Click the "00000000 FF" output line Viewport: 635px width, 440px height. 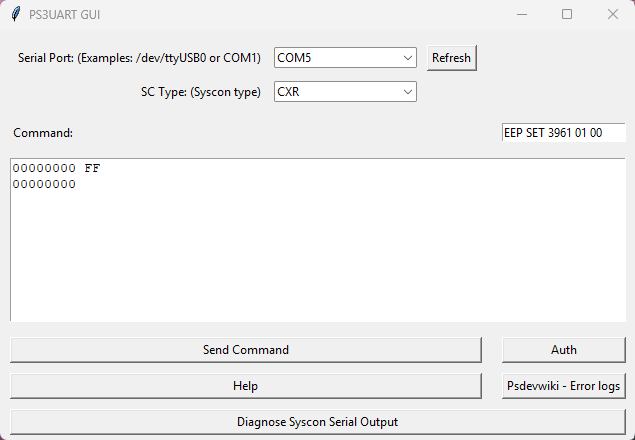coord(57,168)
